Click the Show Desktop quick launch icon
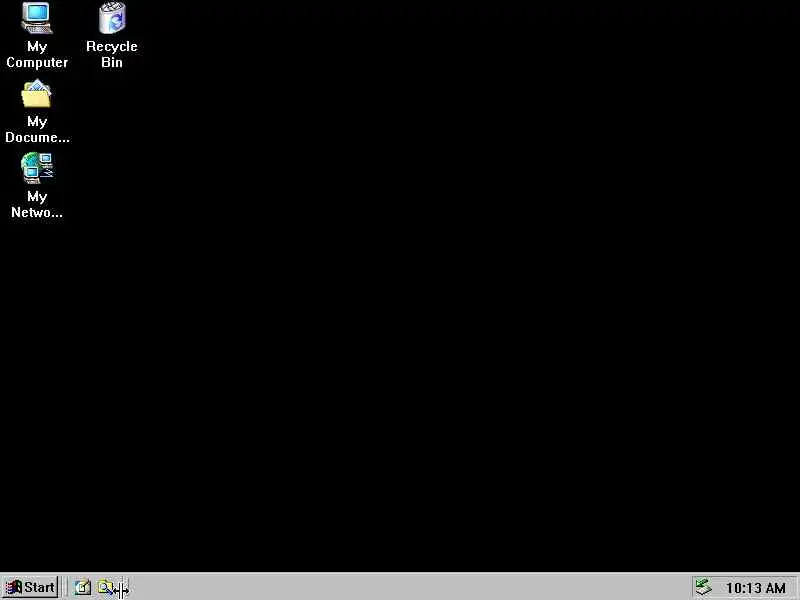 coord(83,588)
